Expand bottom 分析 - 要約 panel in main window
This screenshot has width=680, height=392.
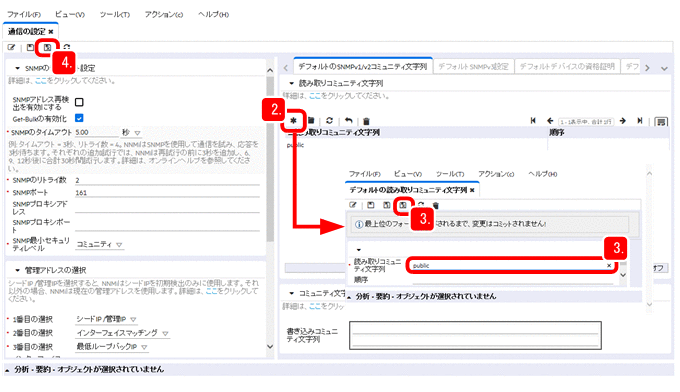click(7, 370)
